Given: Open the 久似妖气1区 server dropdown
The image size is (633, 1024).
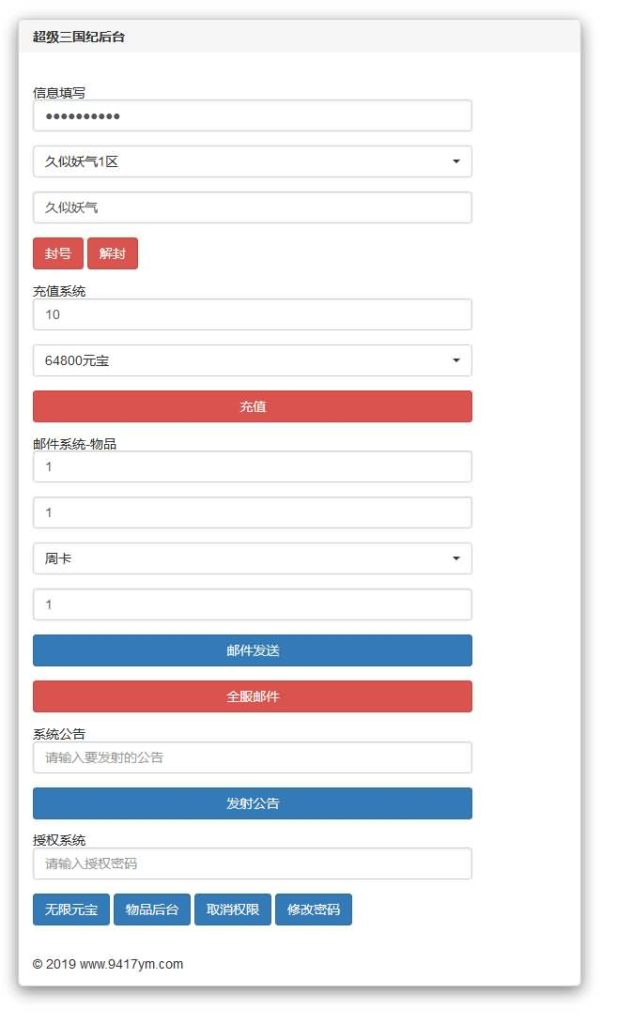Looking at the screenshot, I should point(252,161).
